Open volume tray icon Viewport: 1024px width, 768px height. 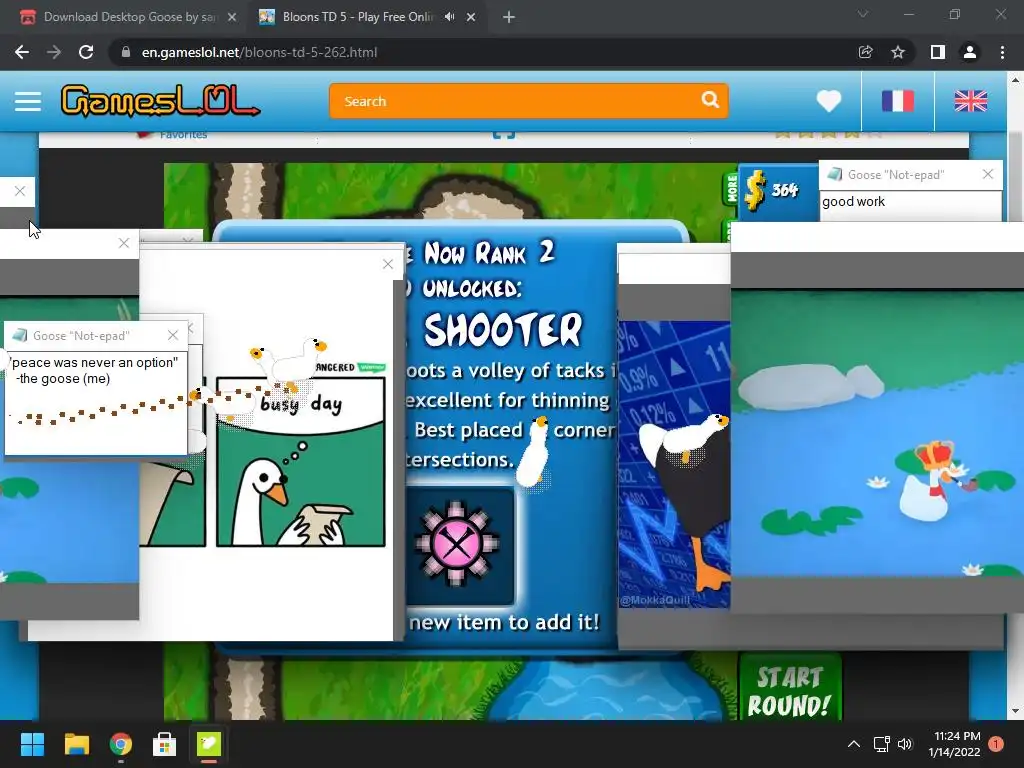click(904, 744)
